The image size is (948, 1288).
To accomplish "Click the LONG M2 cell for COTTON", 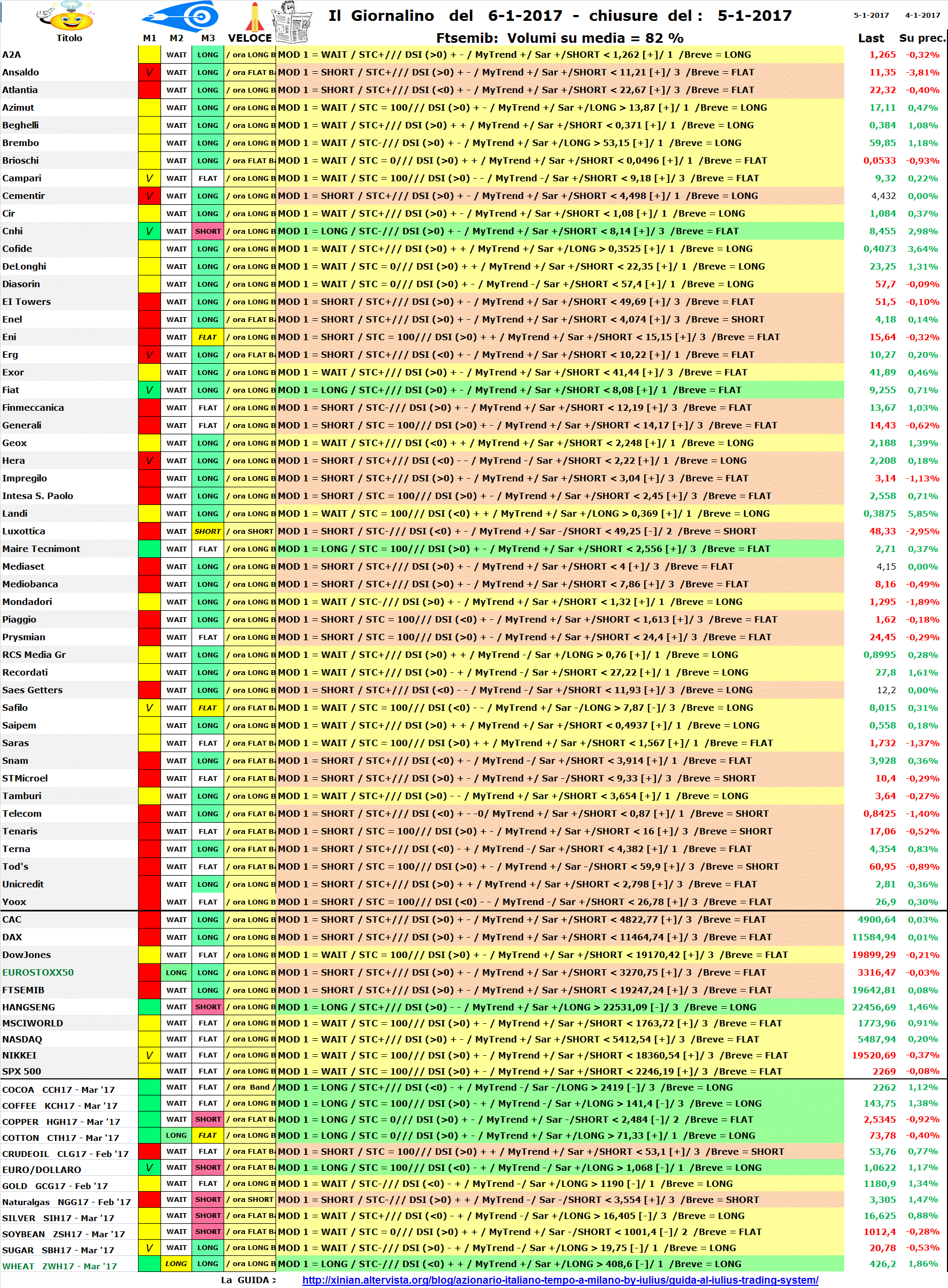I will [x=176, y=1136].
